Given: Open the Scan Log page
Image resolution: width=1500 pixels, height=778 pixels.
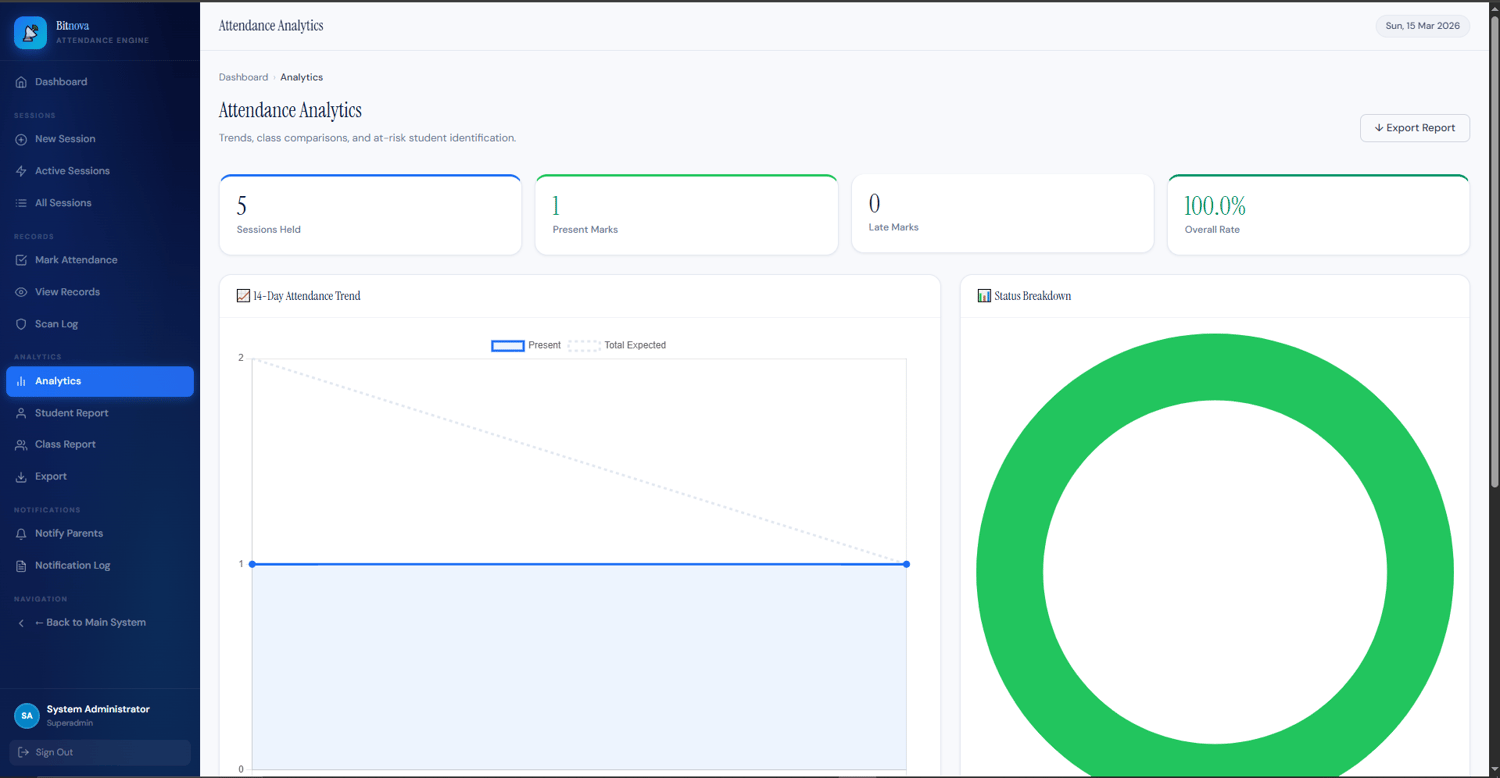Looking at the screenshot, I should click(100, 324).
